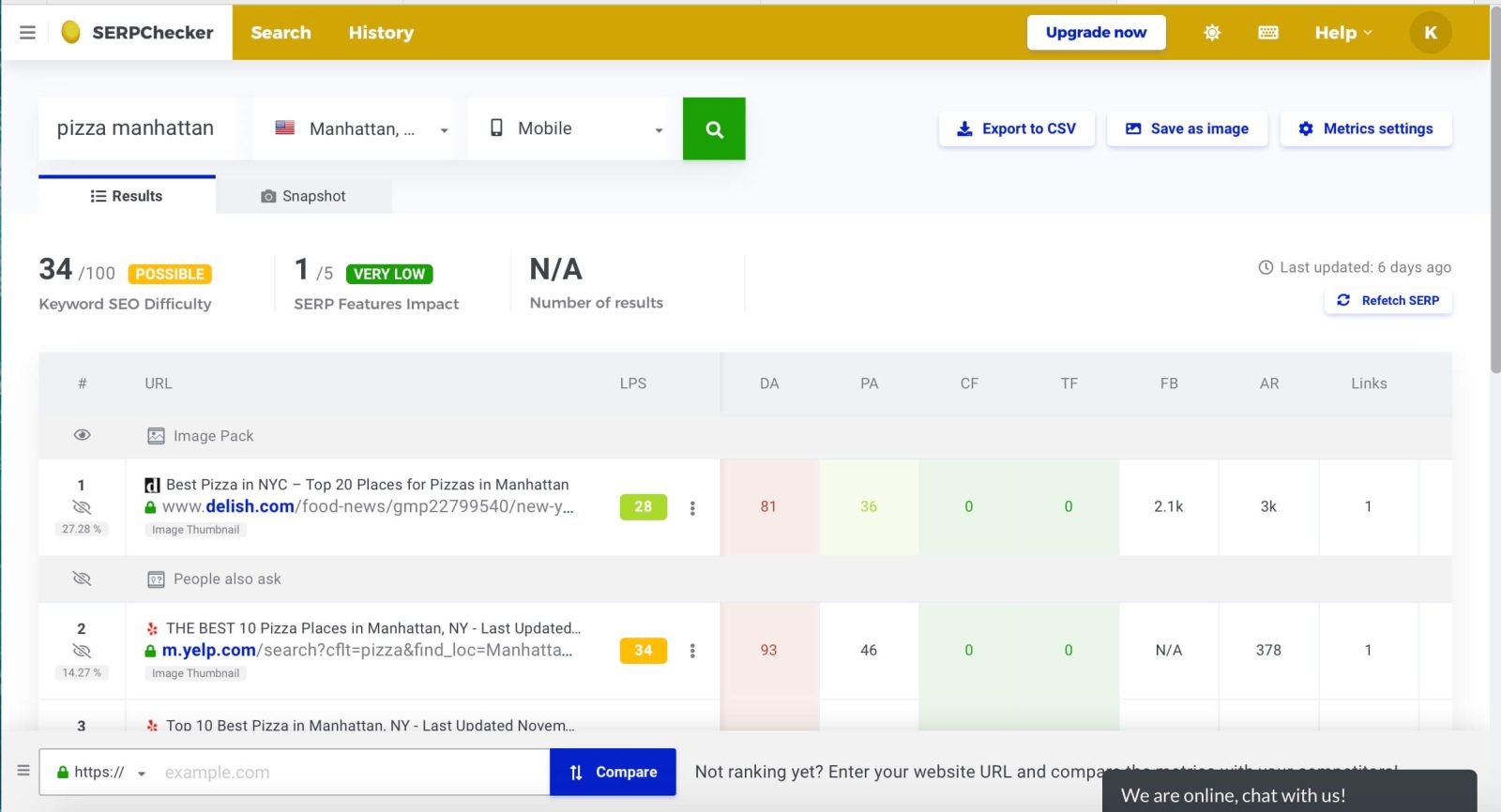Click the example.com URL input field

pyautogui.click(x=352, y=773)
